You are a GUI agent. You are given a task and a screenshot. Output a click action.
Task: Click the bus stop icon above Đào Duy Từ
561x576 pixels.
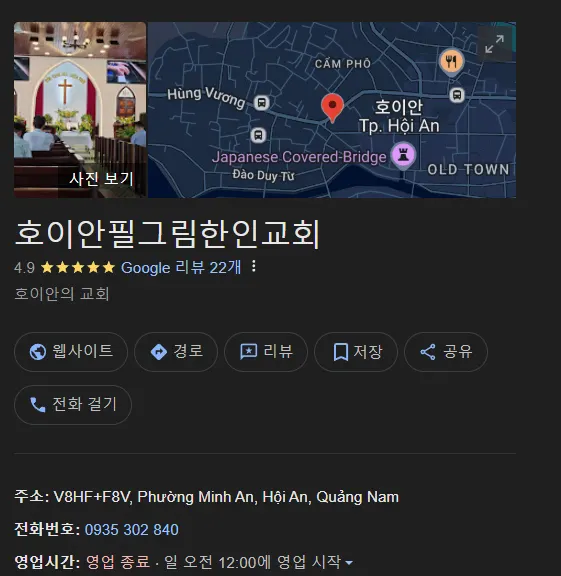[x=258, y=135]
